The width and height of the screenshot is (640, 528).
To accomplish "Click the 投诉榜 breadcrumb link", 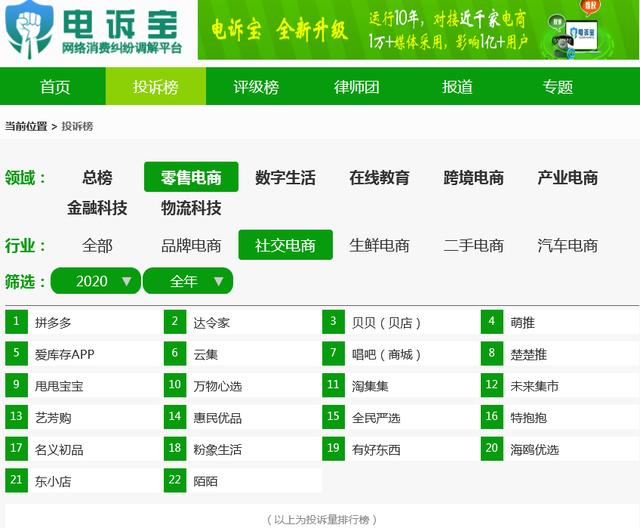I will (x=77, y=126).
